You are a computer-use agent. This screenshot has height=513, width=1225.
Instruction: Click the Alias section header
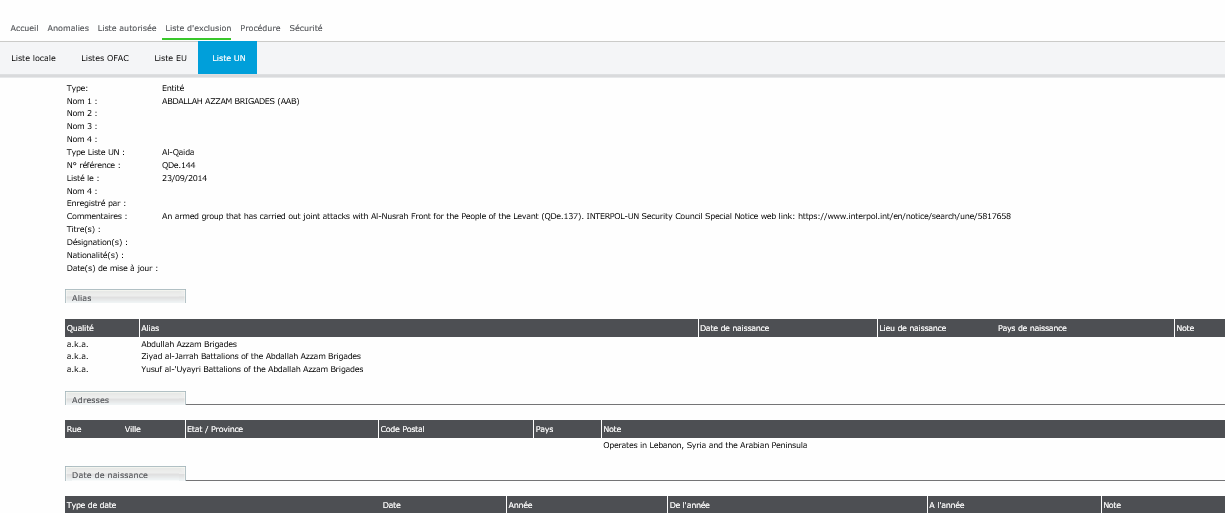125,297
